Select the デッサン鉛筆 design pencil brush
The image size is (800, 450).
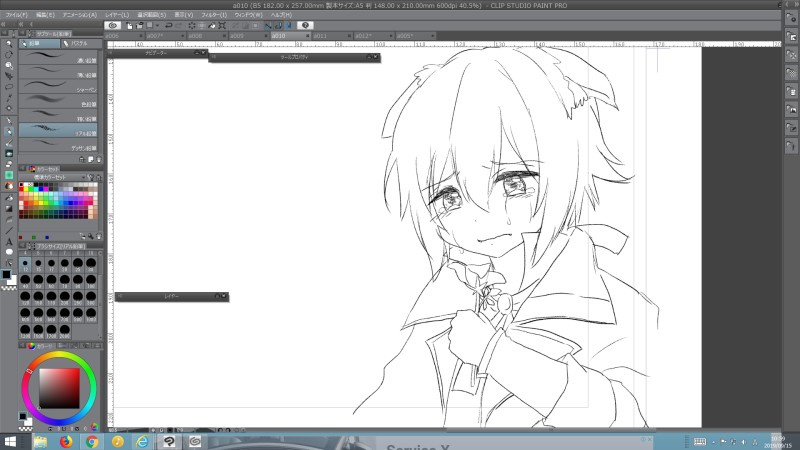click(58, 145)
